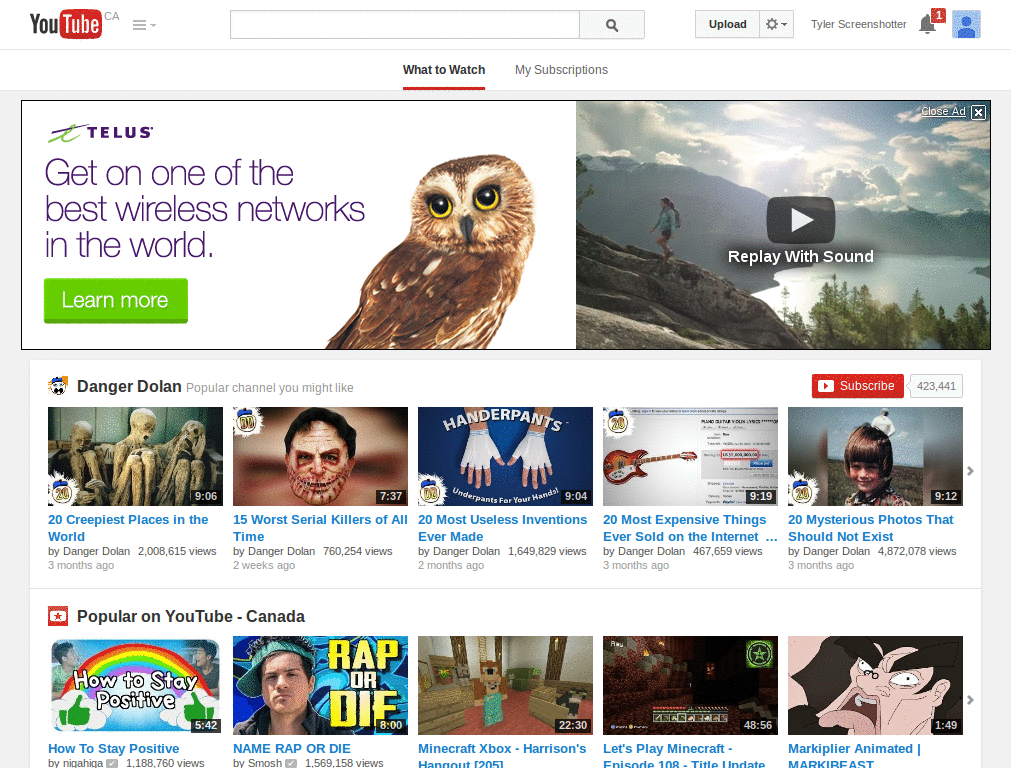Viewport: 1024px width, 768px height.
Task: Click Danger Dolan under 15 Worst Serial Killers
Action: tap(281, 551)
